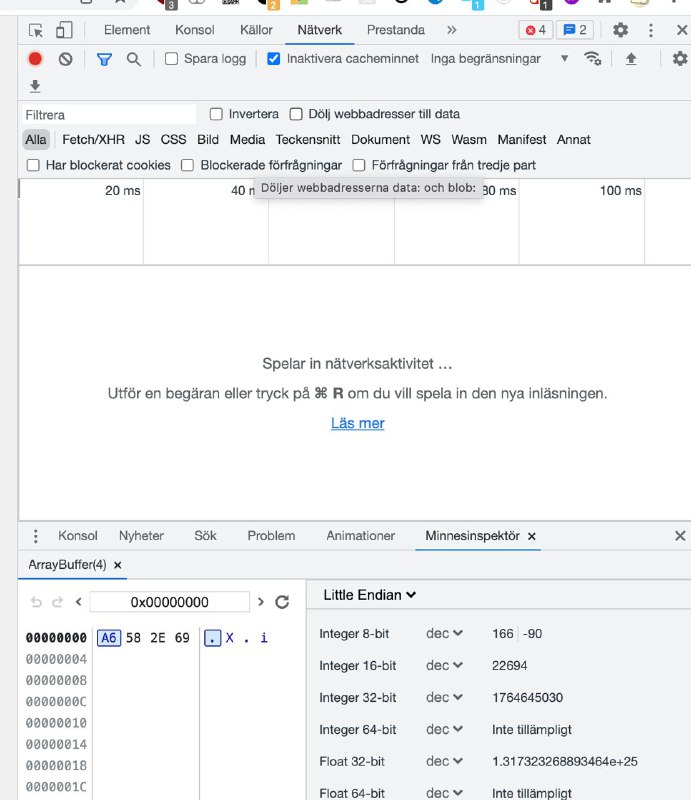
Task: Open network search with magnifier icon
Action: click(133, 59)
